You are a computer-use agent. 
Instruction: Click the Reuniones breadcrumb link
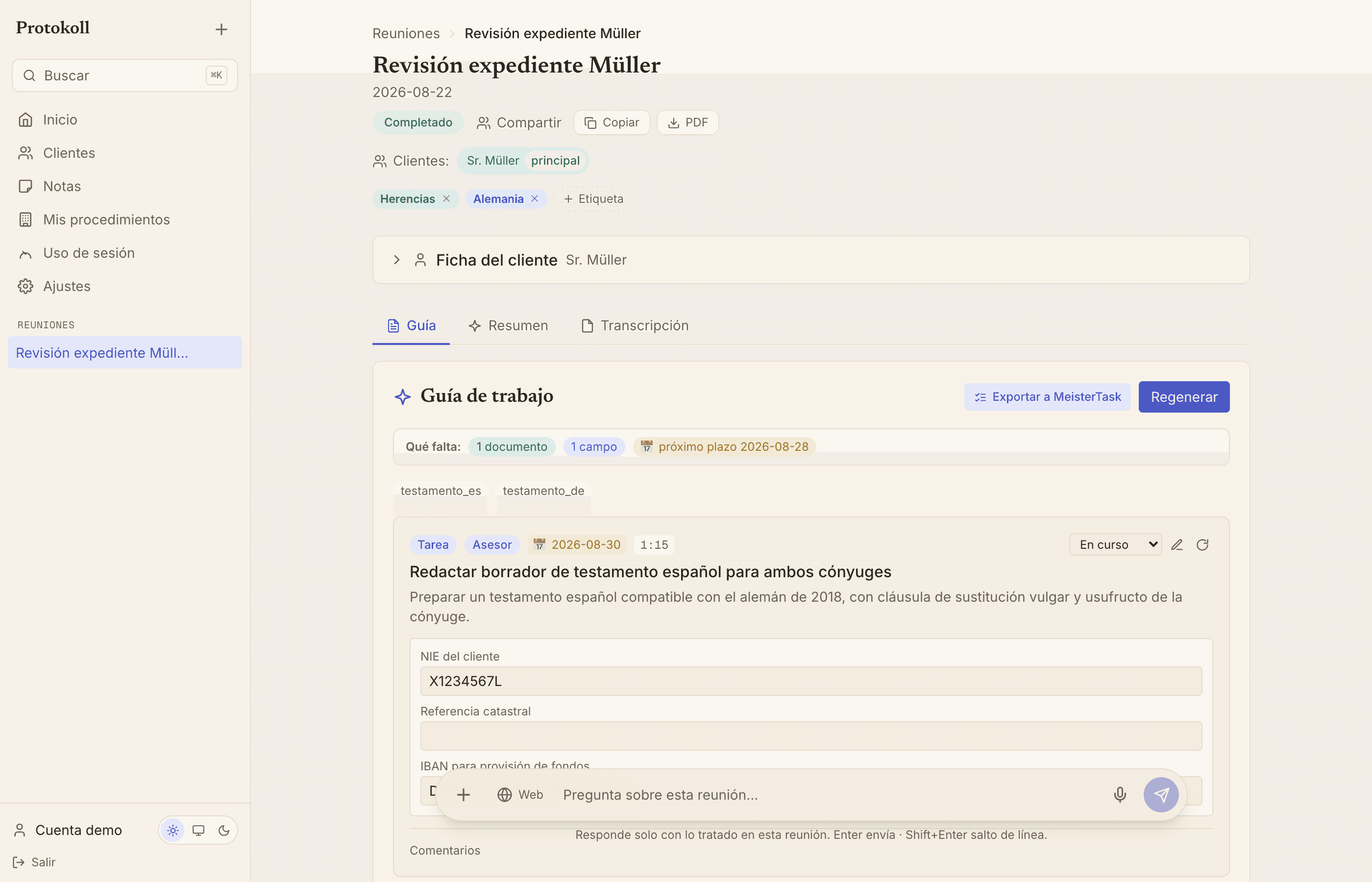pyautogui.click(x=406, y=33)
